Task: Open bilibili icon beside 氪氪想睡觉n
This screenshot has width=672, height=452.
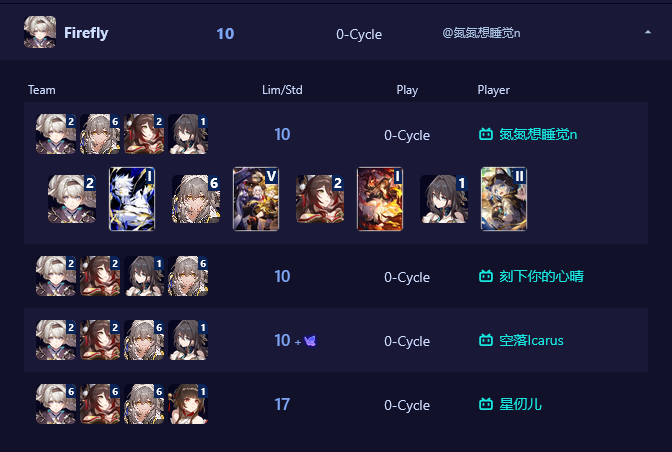Action: 486,135
